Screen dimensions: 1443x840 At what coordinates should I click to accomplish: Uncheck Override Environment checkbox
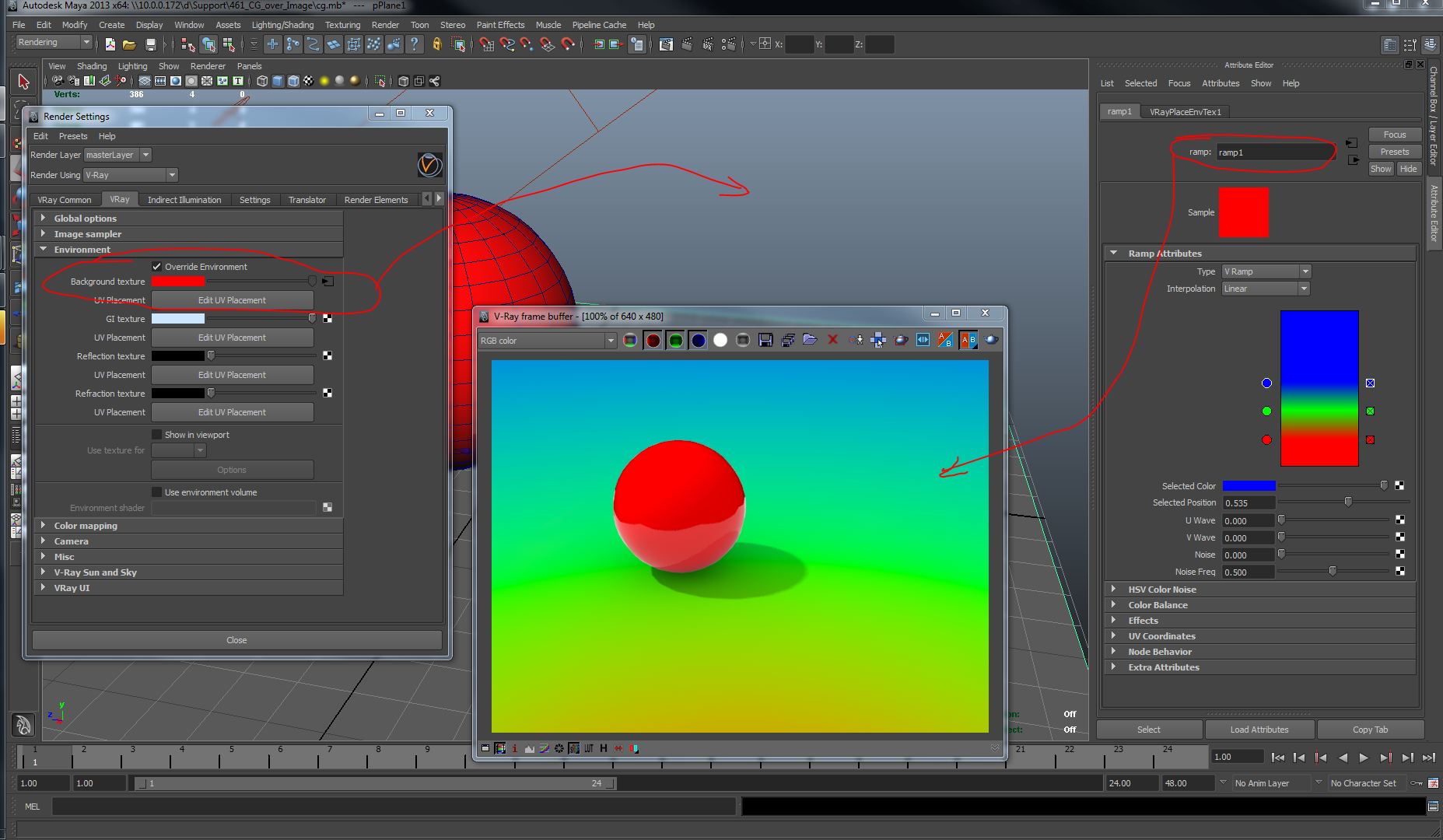click(157, 267)
